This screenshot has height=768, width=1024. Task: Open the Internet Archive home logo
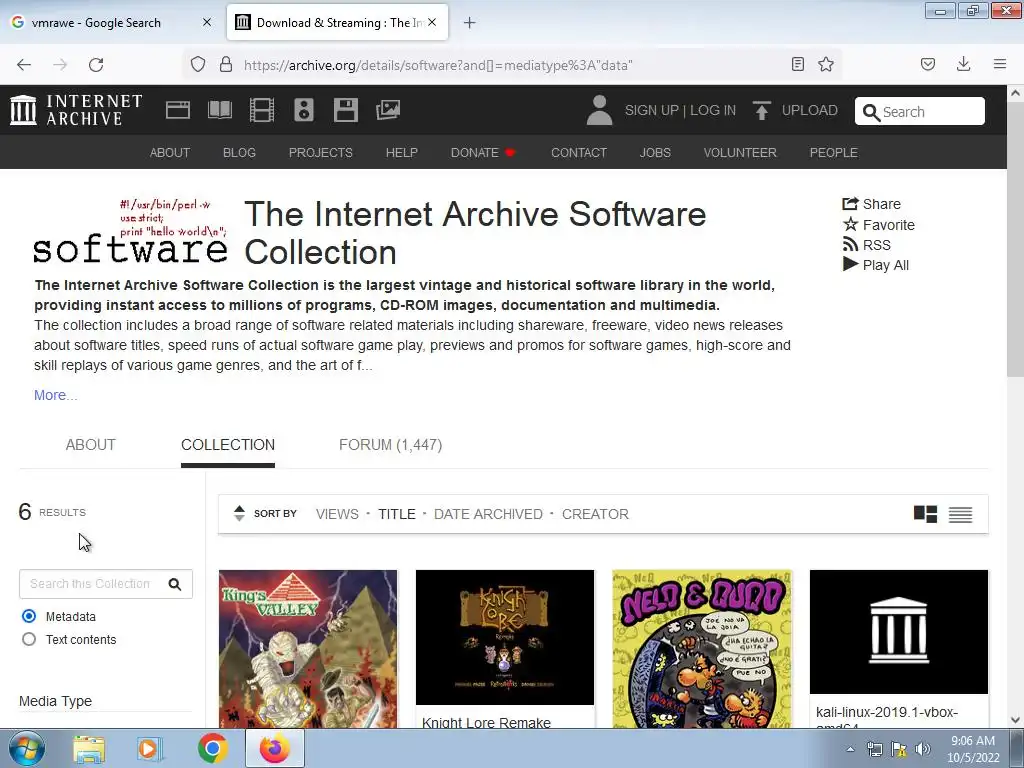click(x=76, y=110)
